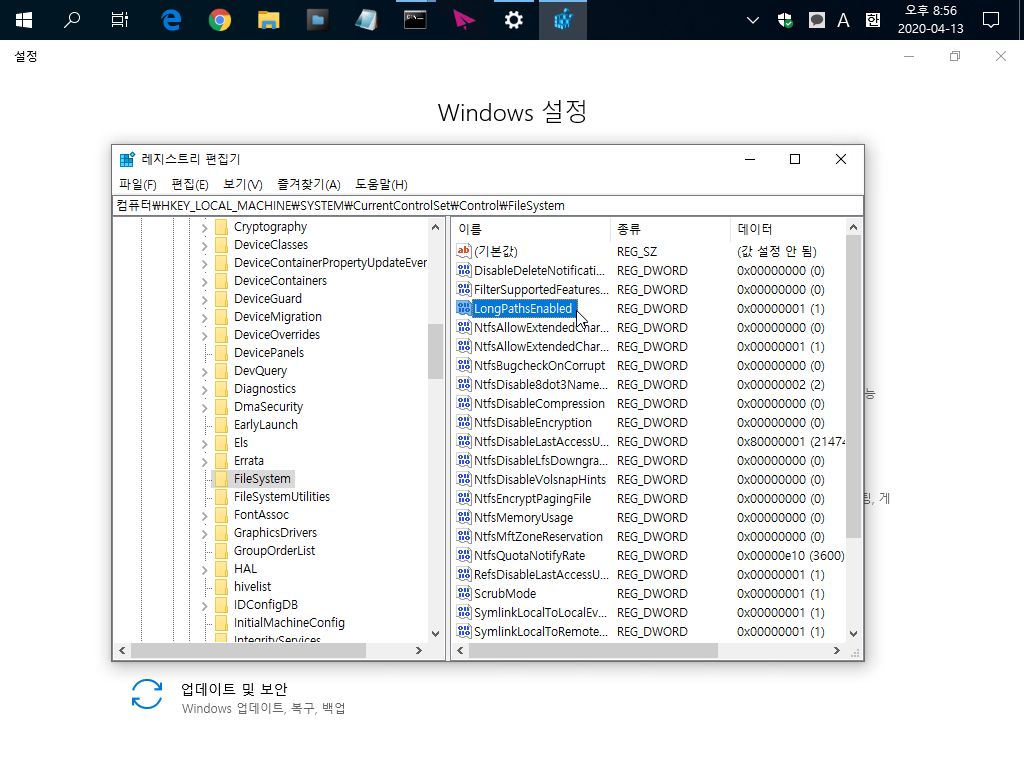Screen dimensions: 1024x768
Task: Click the Diagnostics folder icon
Action: pyautogui.click(x=221, y=389)
